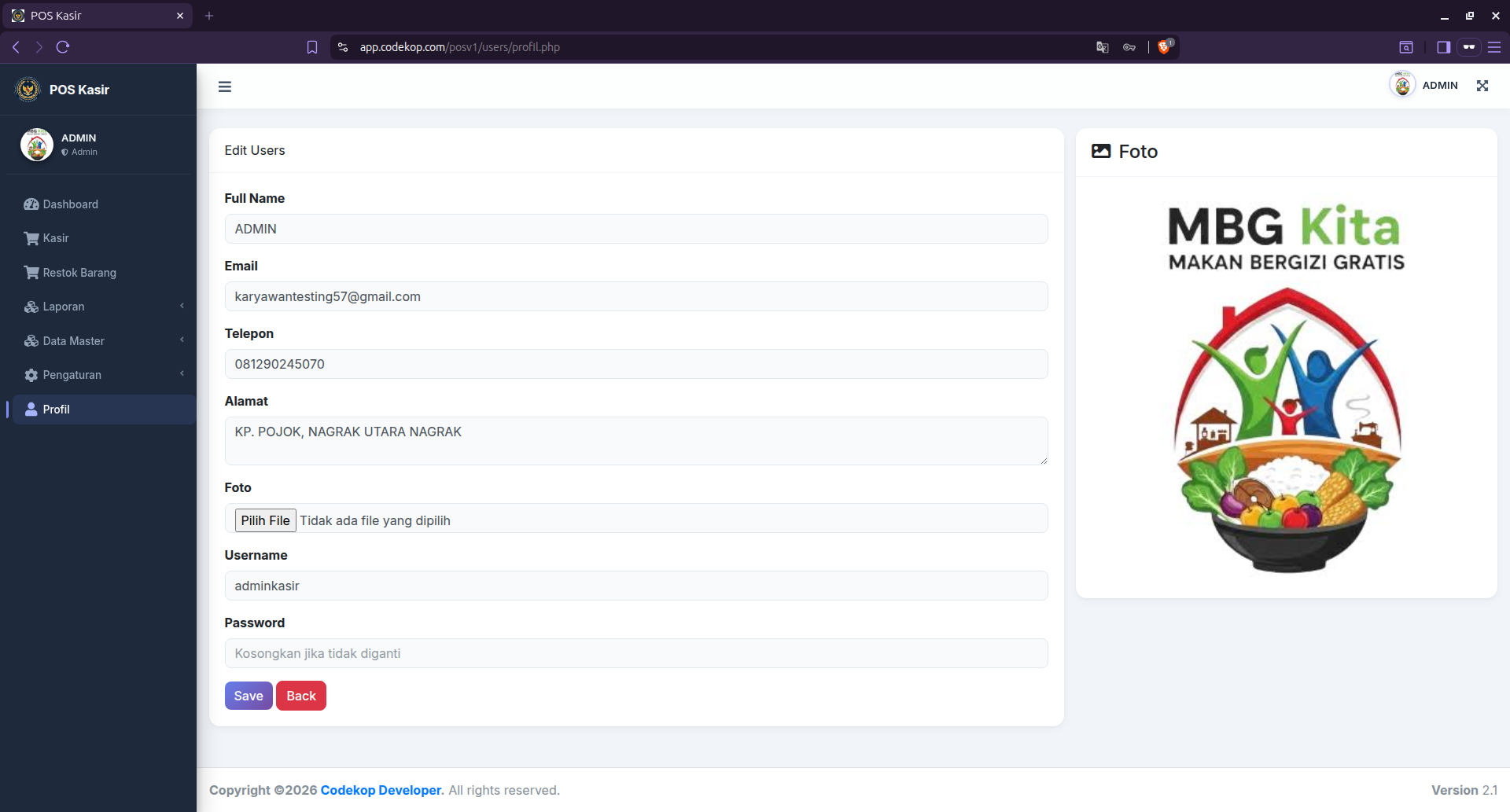
Task: Click the fullscreen expand icon
Action: 1482,86
